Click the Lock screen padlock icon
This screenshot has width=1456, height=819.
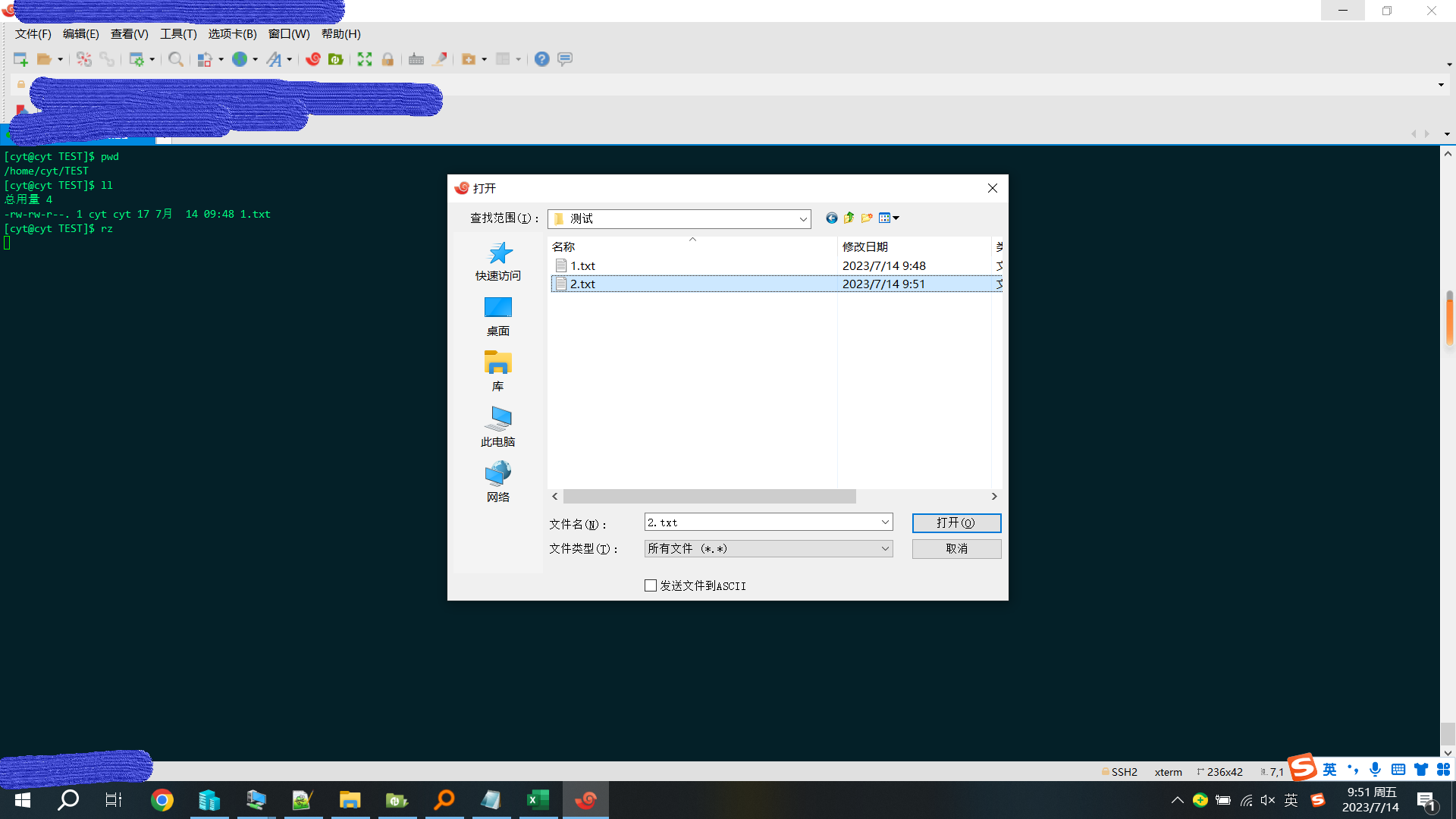point(388,59)
